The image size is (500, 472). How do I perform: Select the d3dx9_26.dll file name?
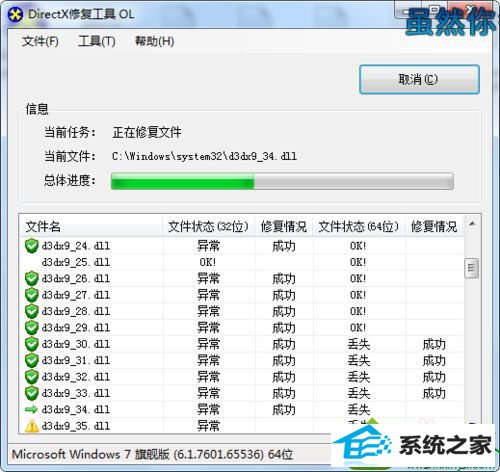(76, 279)
